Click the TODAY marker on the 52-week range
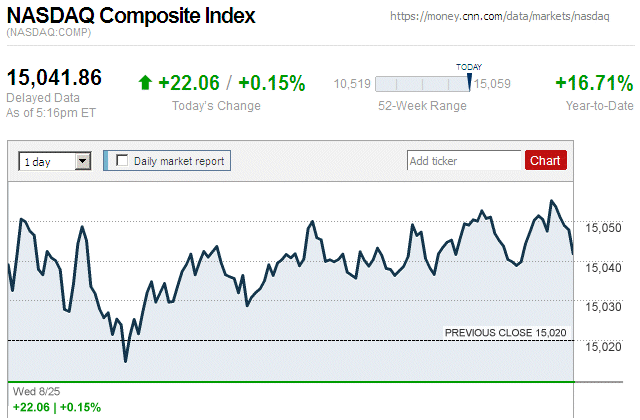Viewport: 640px width, 420px height. pyautogui.click(x=469, y=67)
